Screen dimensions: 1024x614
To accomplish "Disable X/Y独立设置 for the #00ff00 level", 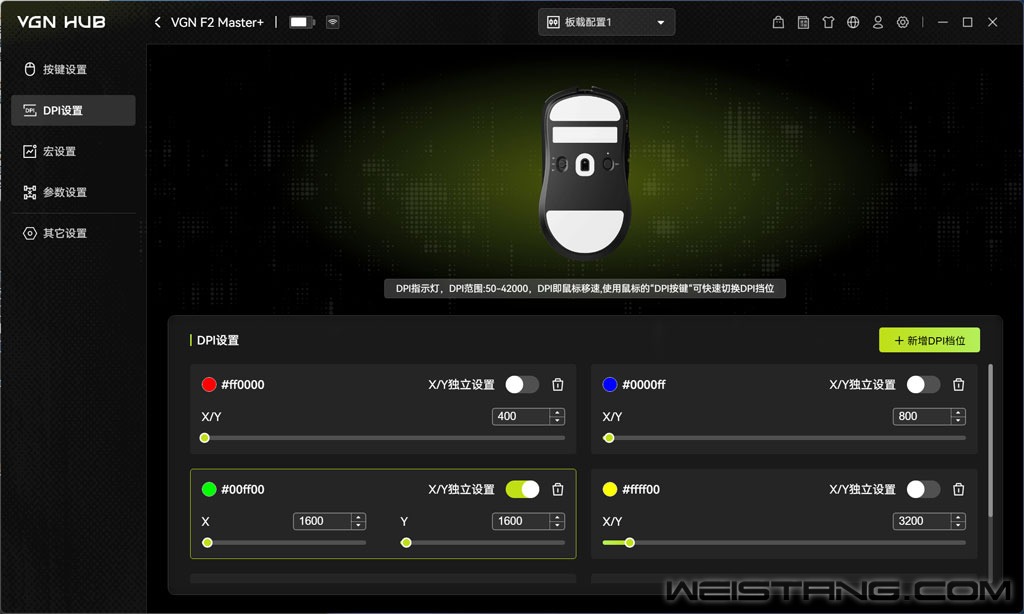I will click(x=522, y=490).
